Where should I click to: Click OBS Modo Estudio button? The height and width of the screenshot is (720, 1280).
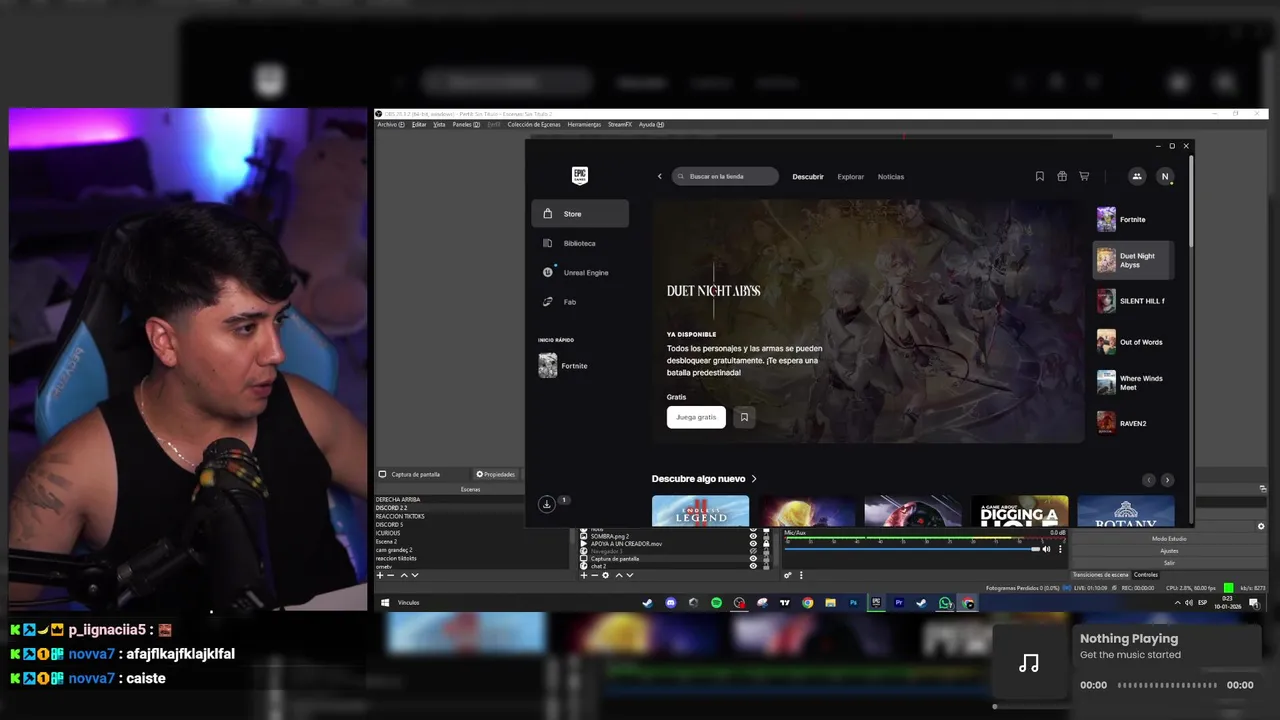click(1169, 539)
